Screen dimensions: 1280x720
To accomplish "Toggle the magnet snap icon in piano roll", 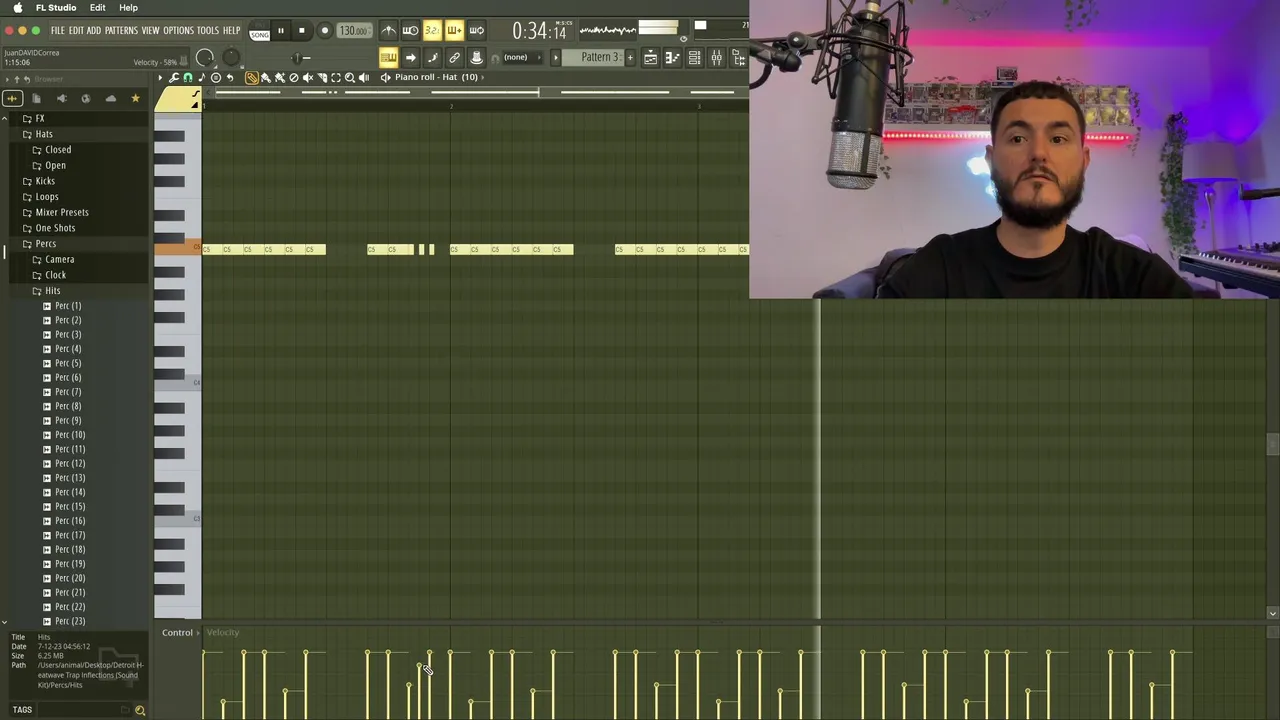I will pyautogui.click(x=187, y=77).
